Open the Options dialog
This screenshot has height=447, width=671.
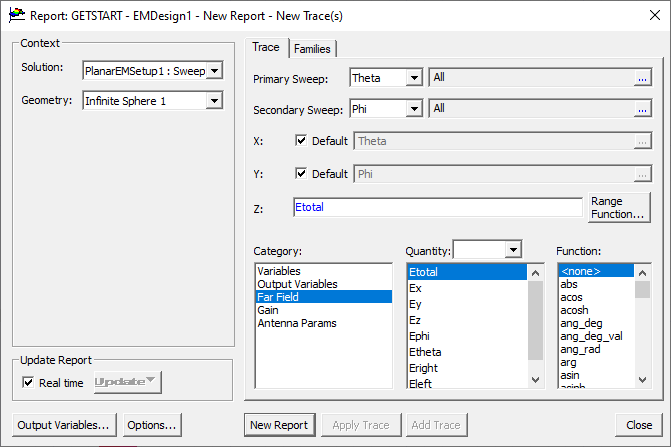[152, 425]
